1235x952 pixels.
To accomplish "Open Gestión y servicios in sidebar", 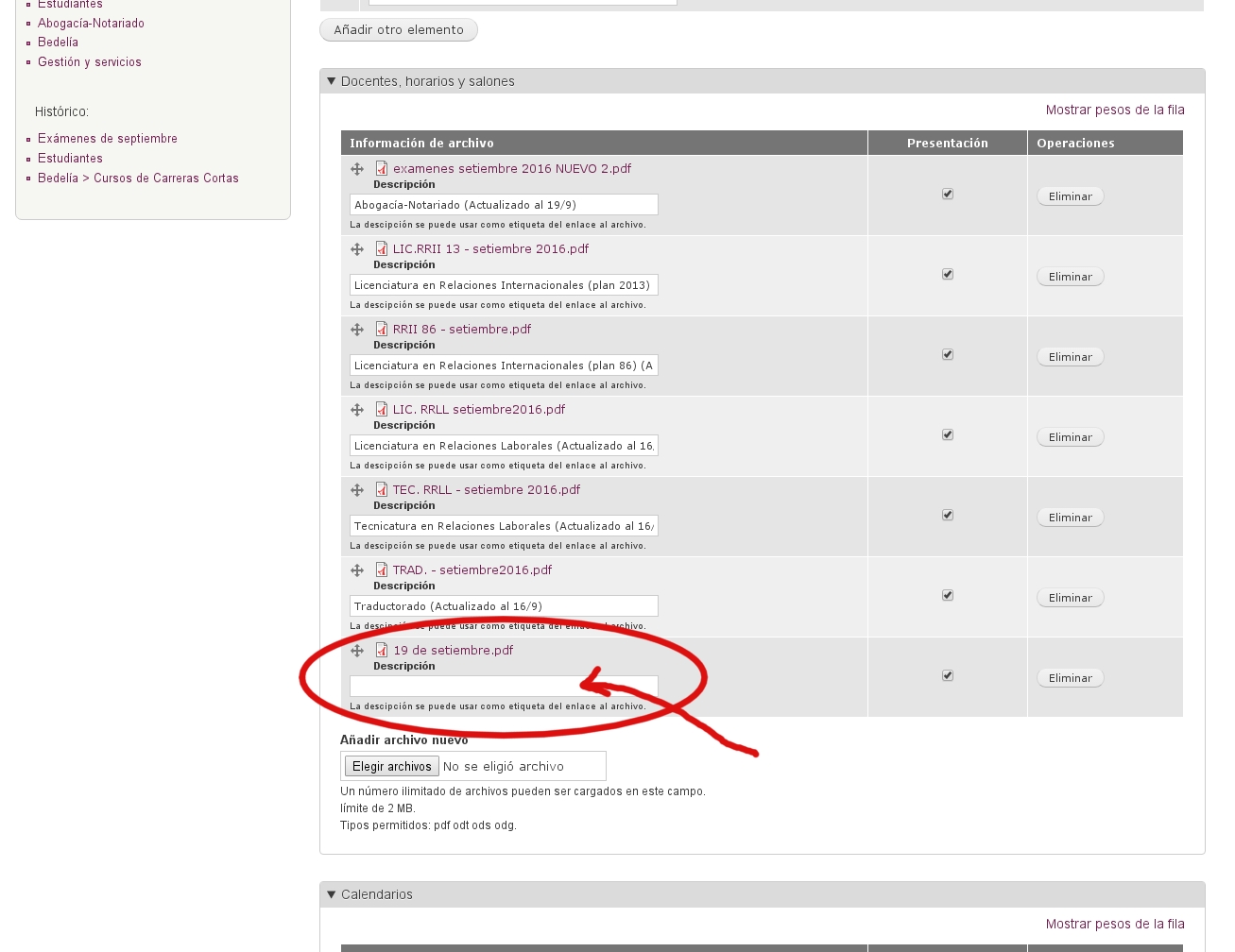I will tap(90, 62).
